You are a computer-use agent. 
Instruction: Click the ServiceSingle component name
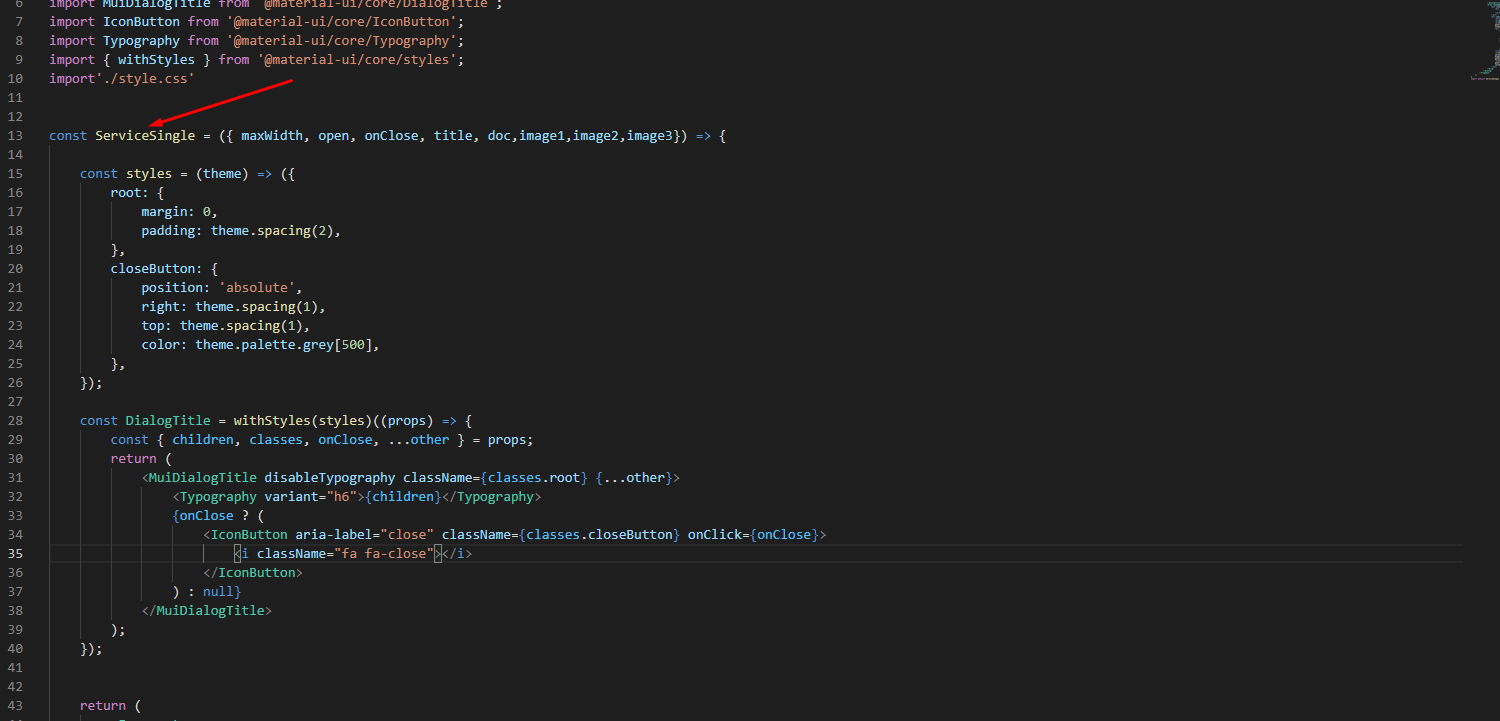click(x=145, y=136)
